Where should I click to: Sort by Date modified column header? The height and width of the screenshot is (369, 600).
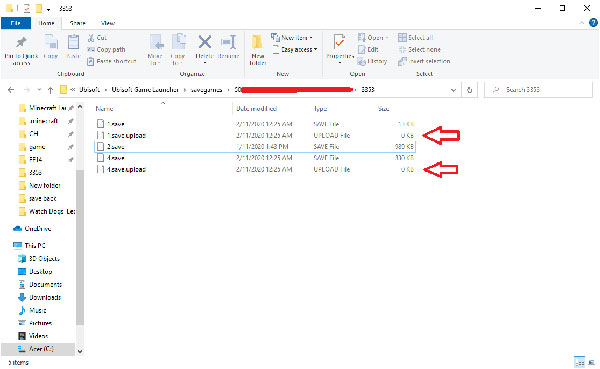coord(256,109)
